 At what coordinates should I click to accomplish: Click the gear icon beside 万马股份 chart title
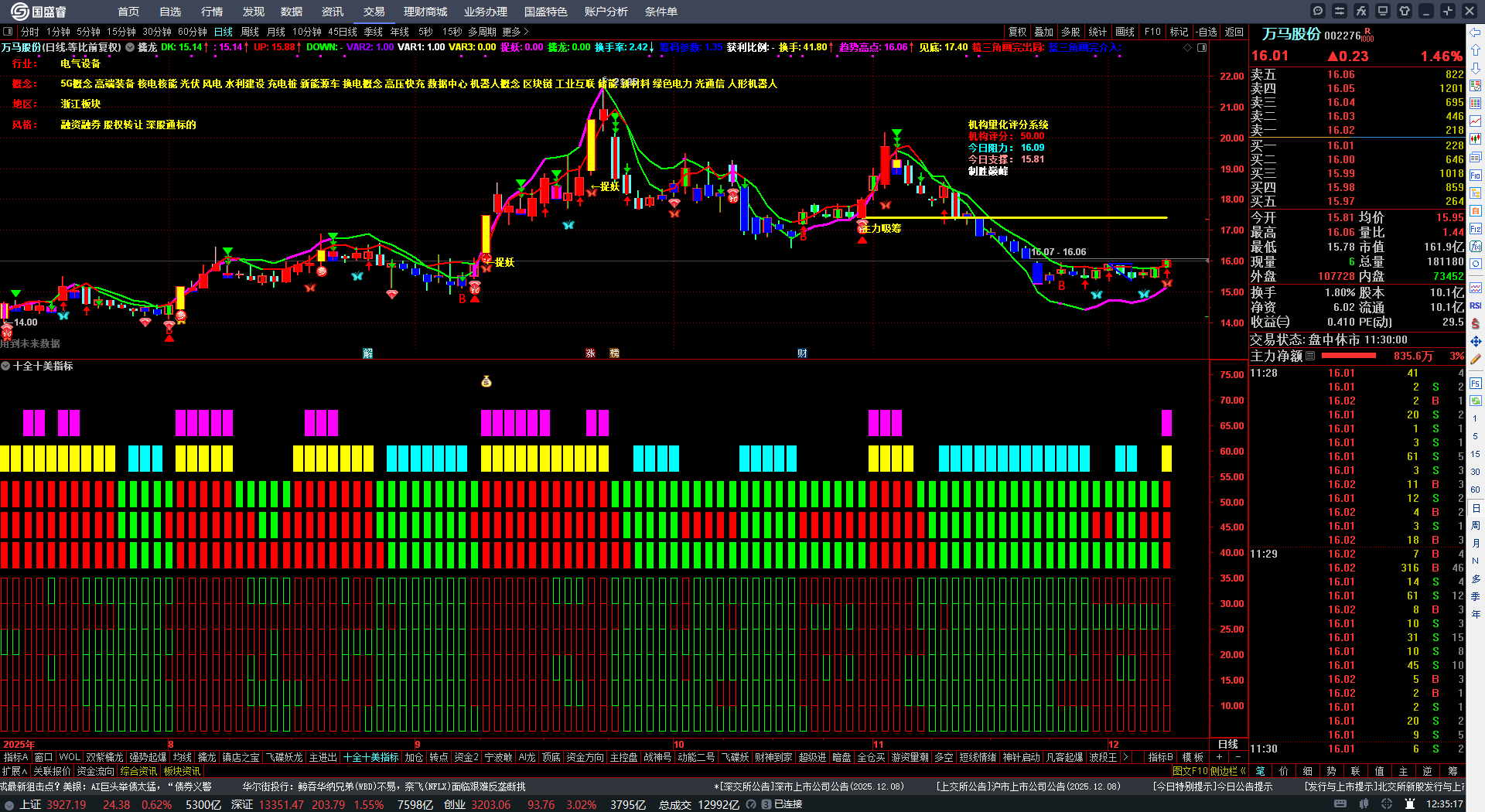(130, 47)
